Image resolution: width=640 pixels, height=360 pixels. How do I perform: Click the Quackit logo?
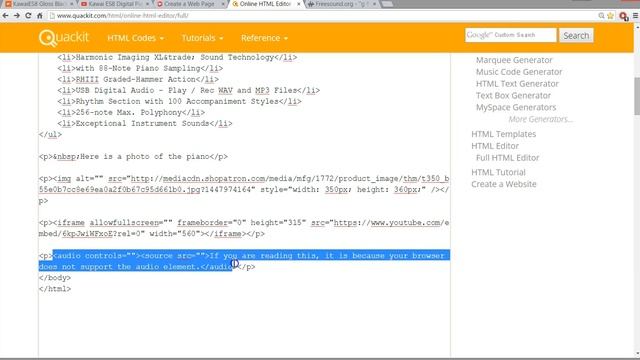[x=64, y=38]
